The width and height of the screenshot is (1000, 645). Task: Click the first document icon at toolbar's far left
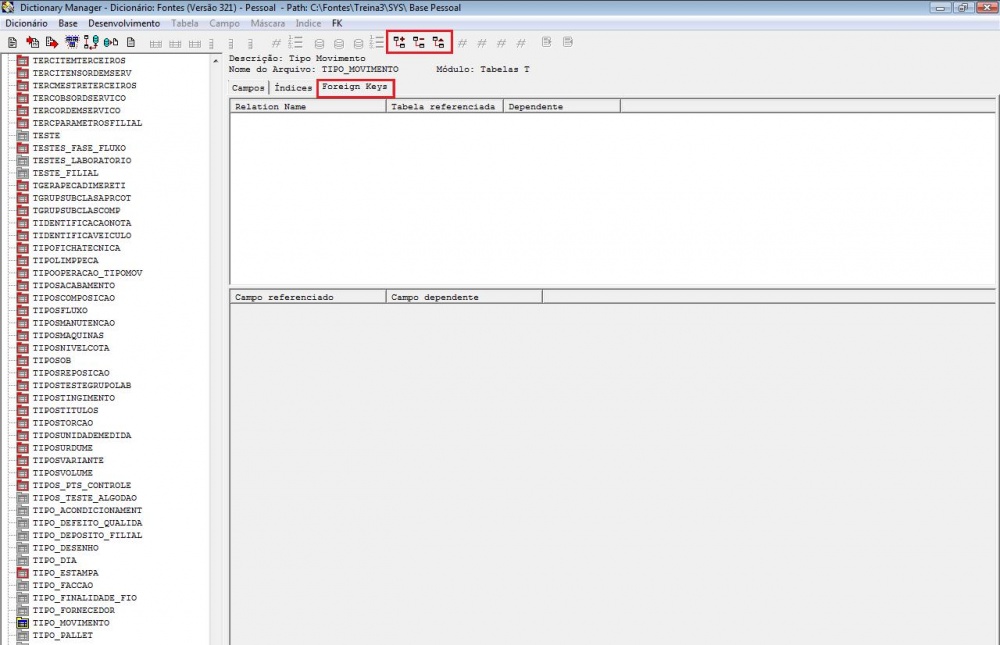point(12,42)
